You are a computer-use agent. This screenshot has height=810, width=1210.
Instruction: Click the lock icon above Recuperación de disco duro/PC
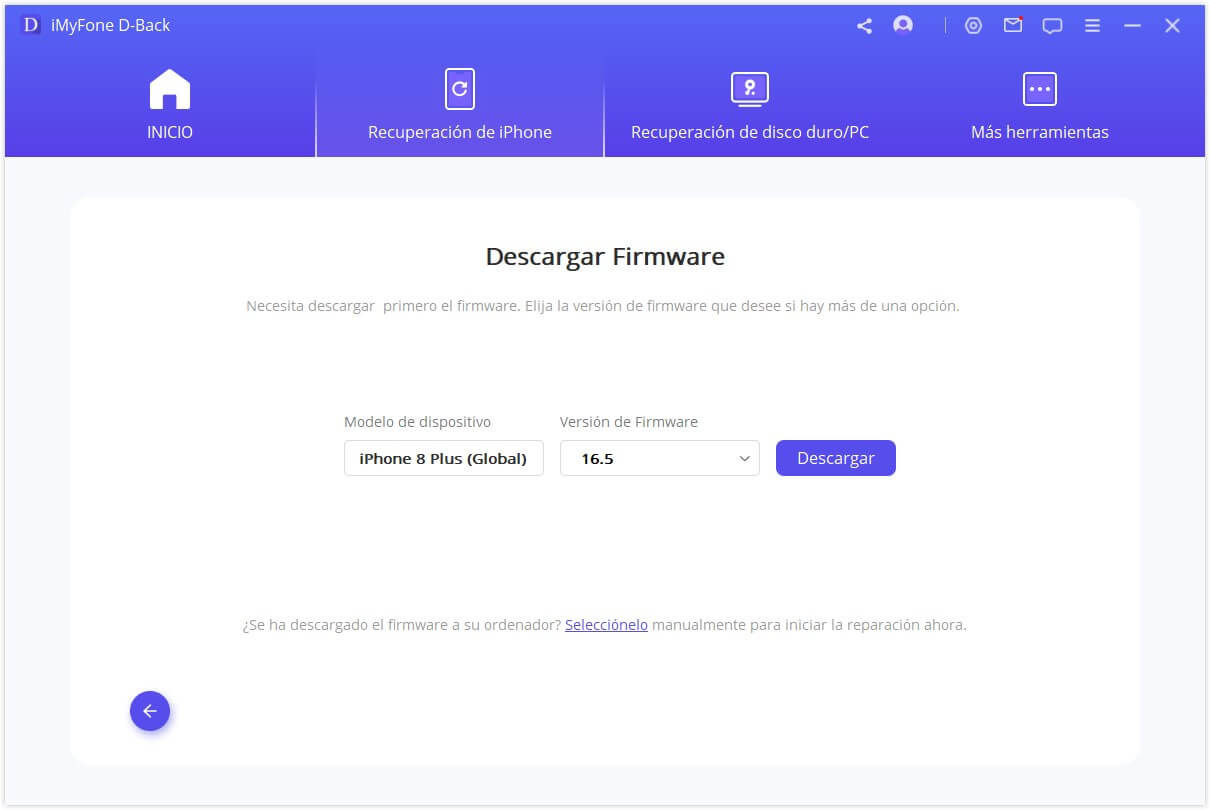coord(749,88)
